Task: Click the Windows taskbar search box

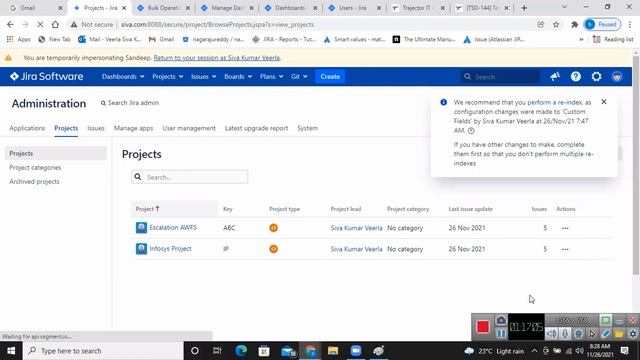Action: coord(103,351)
